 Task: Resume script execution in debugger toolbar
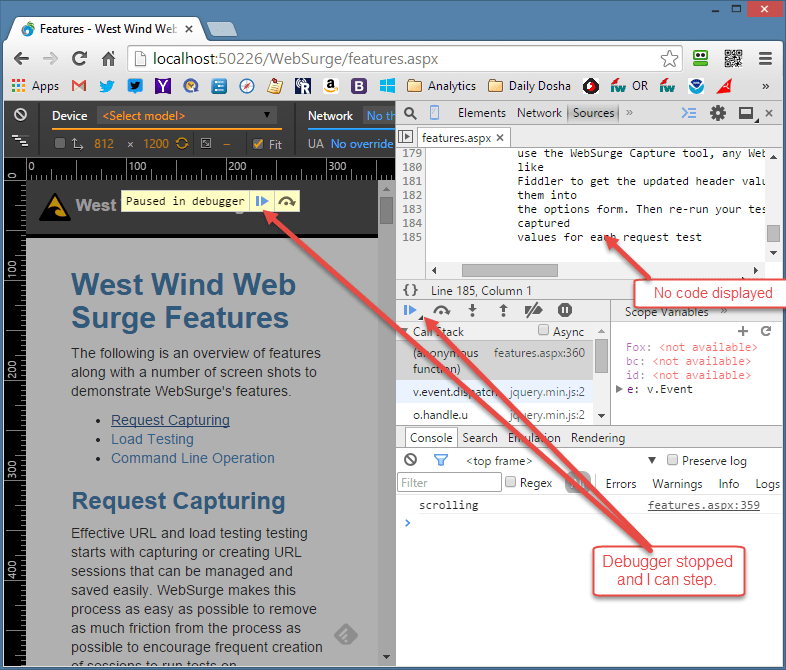pos(410,310)
